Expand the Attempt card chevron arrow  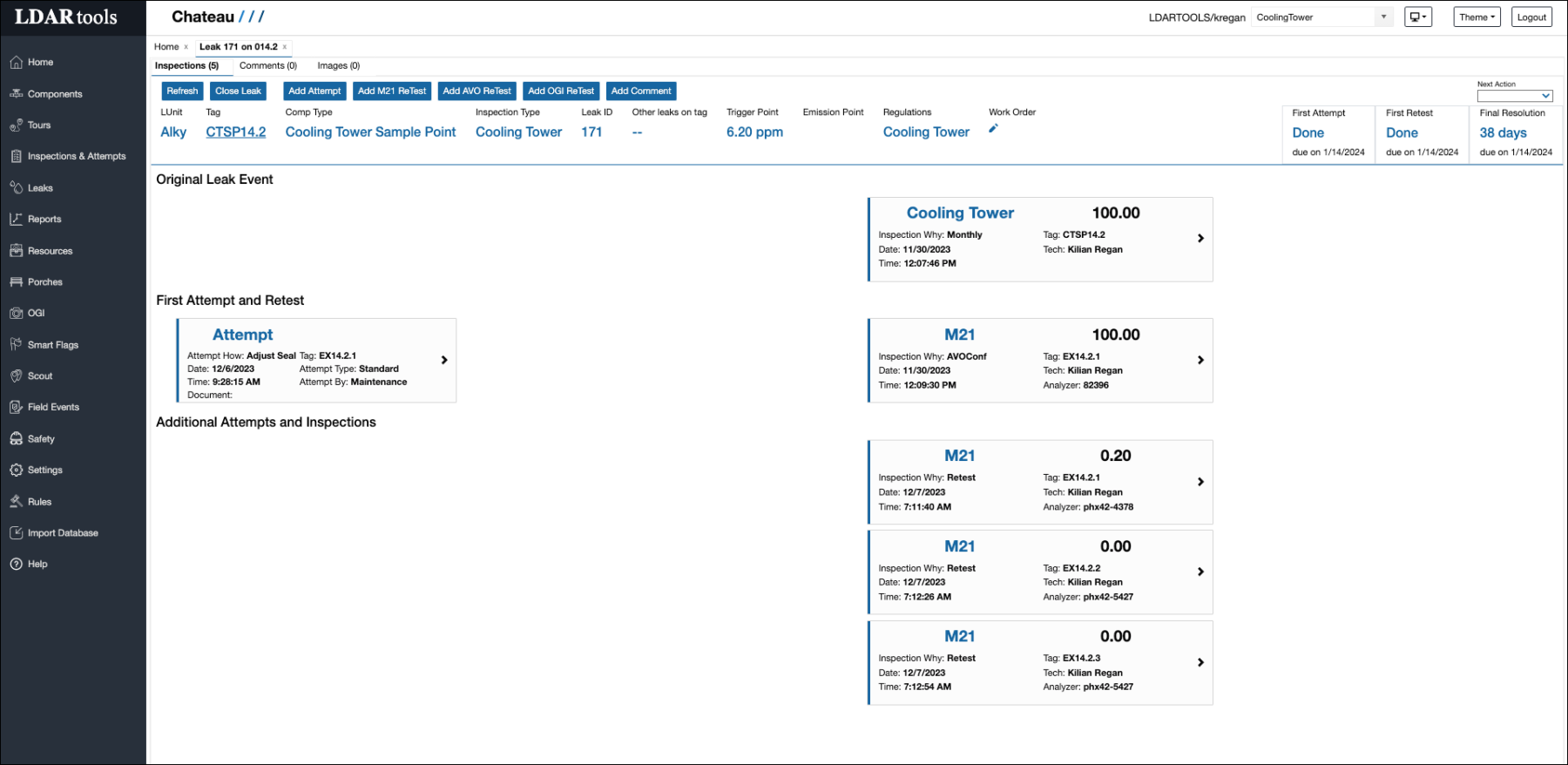point(444,360)
